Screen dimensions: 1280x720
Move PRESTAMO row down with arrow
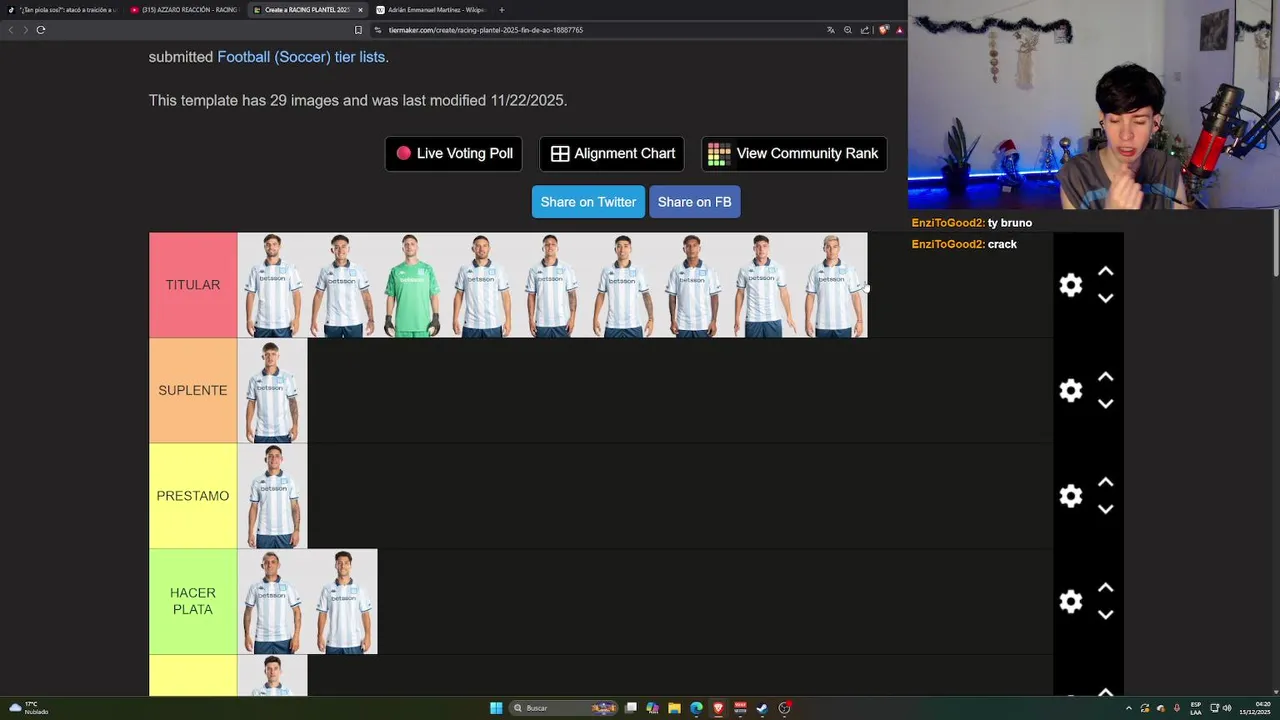pyautogui.click(x=1106, y=509)
